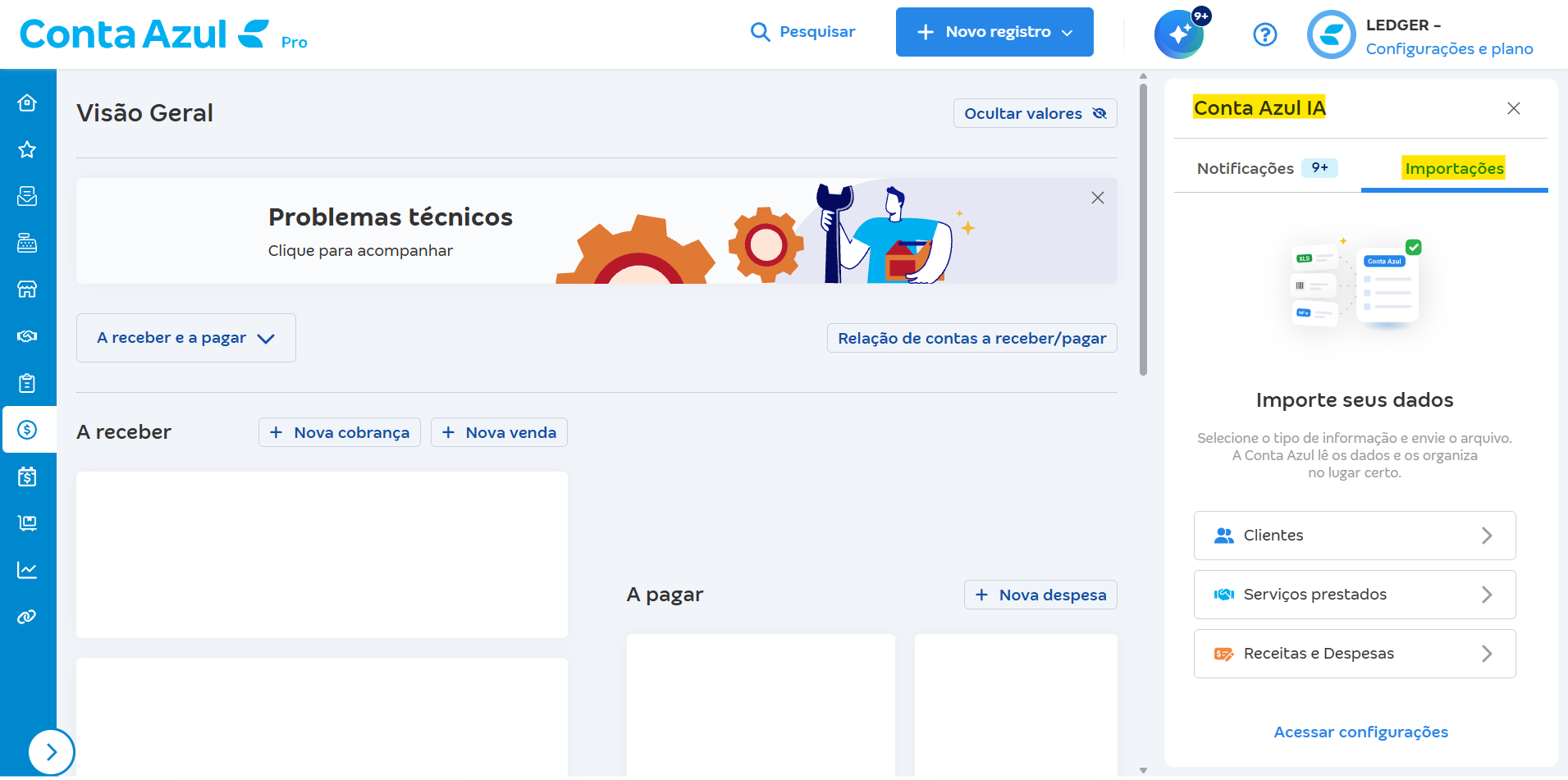Click the LEDGER company avatar icon

coord(1331,34)
